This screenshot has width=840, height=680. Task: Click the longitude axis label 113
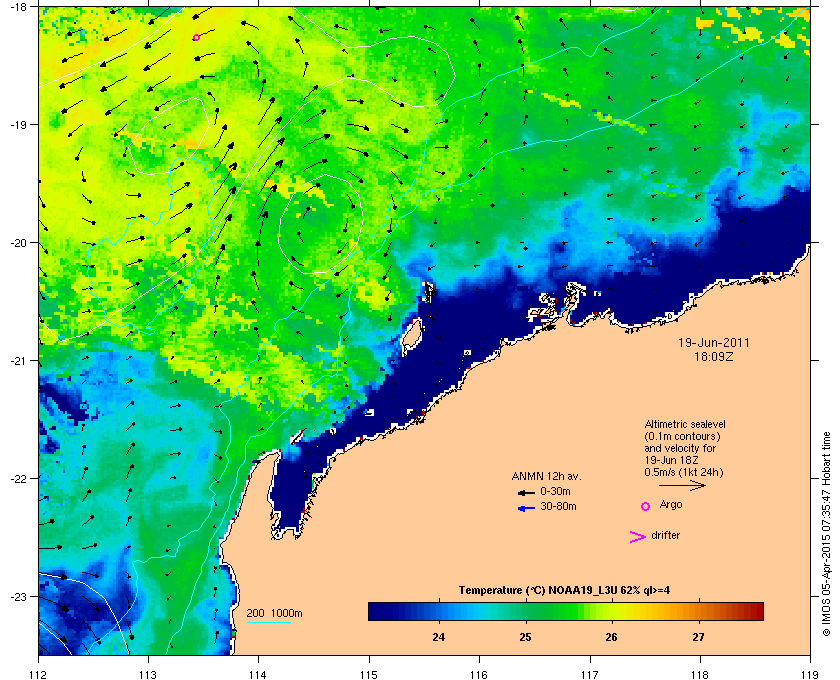148,674
